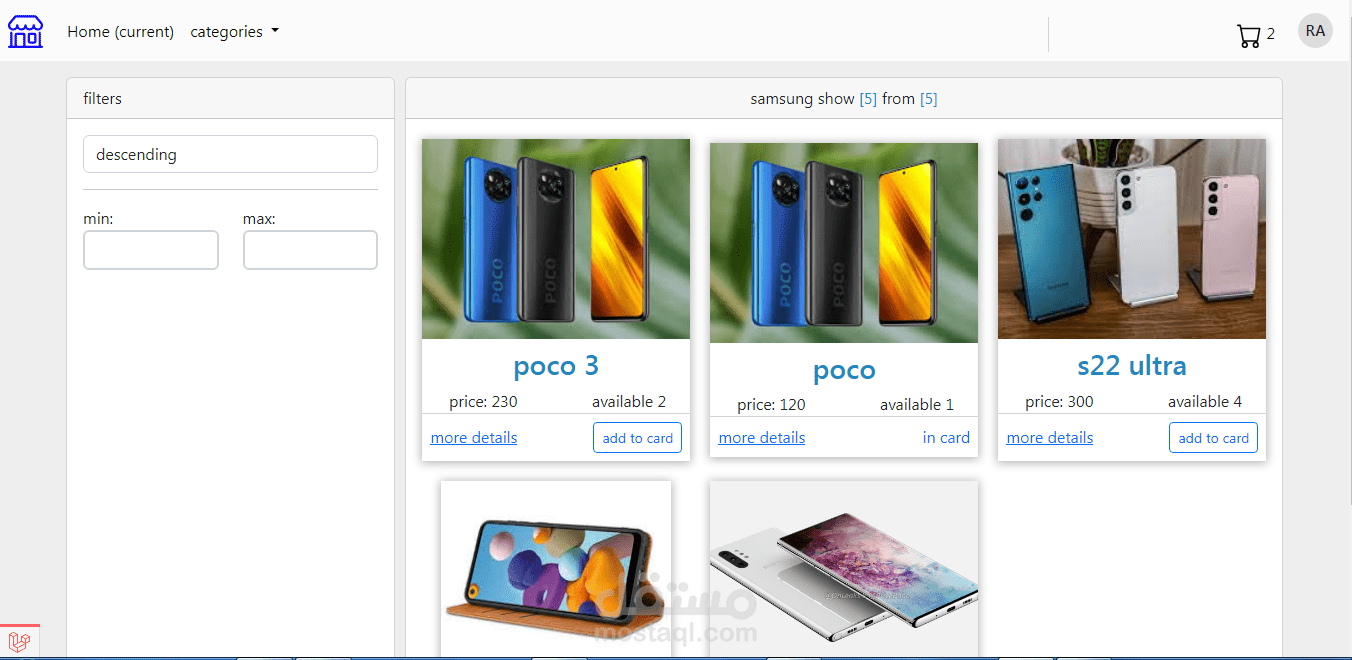Add poco 3 to card
Screen dimensions: 1352x660
(638, 438)
